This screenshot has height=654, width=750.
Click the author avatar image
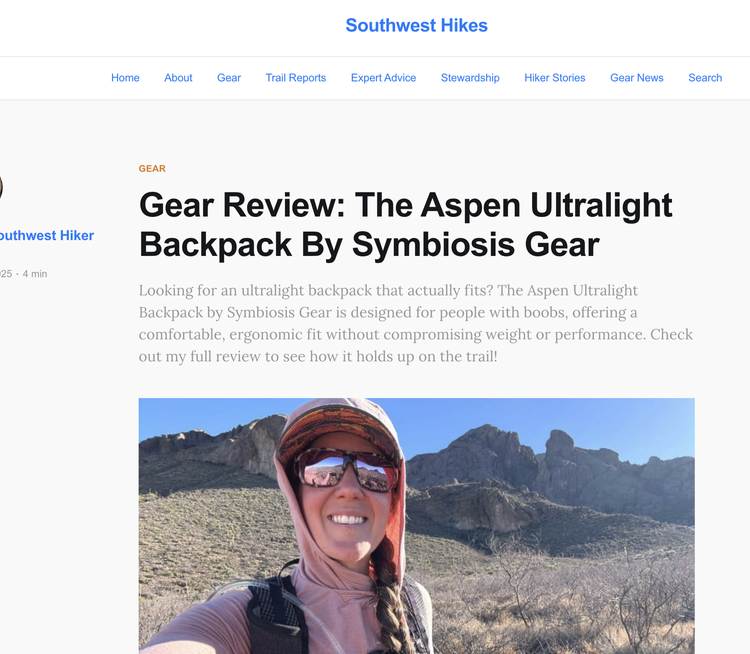tap(1, 187)
